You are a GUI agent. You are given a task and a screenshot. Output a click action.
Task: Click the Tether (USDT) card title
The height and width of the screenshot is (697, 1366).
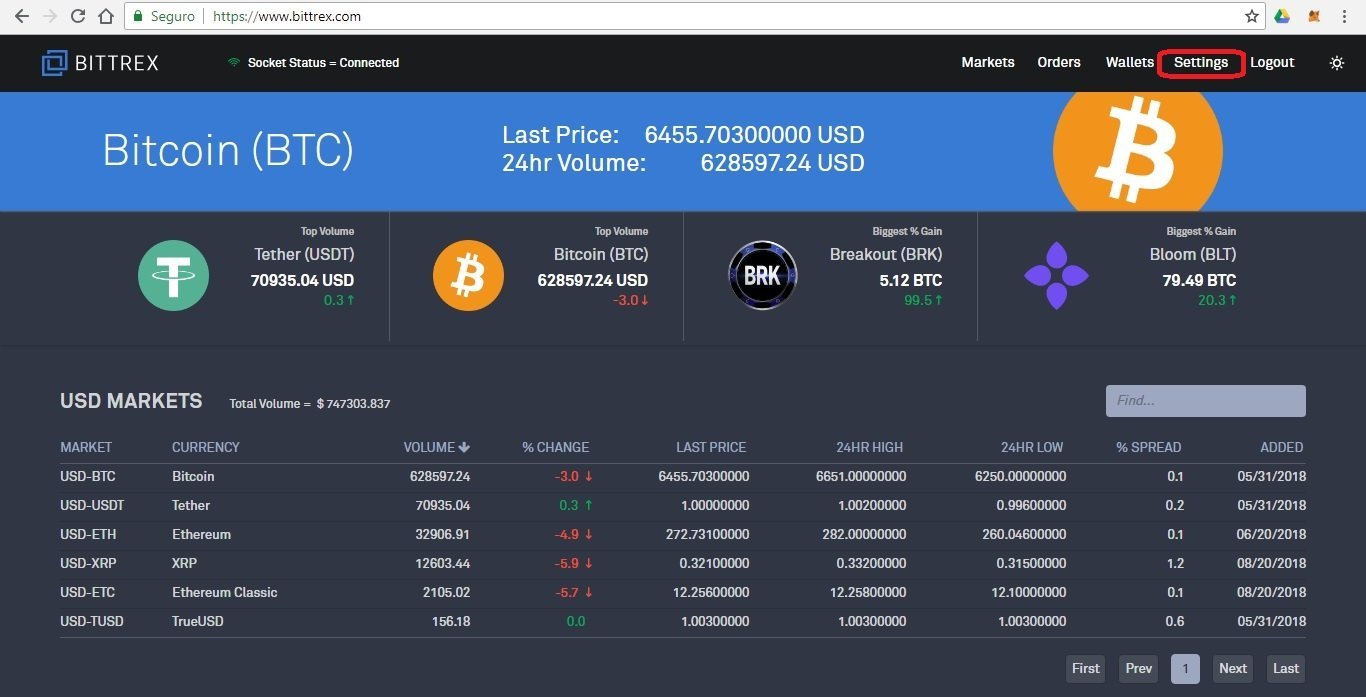tap(304, 255)
